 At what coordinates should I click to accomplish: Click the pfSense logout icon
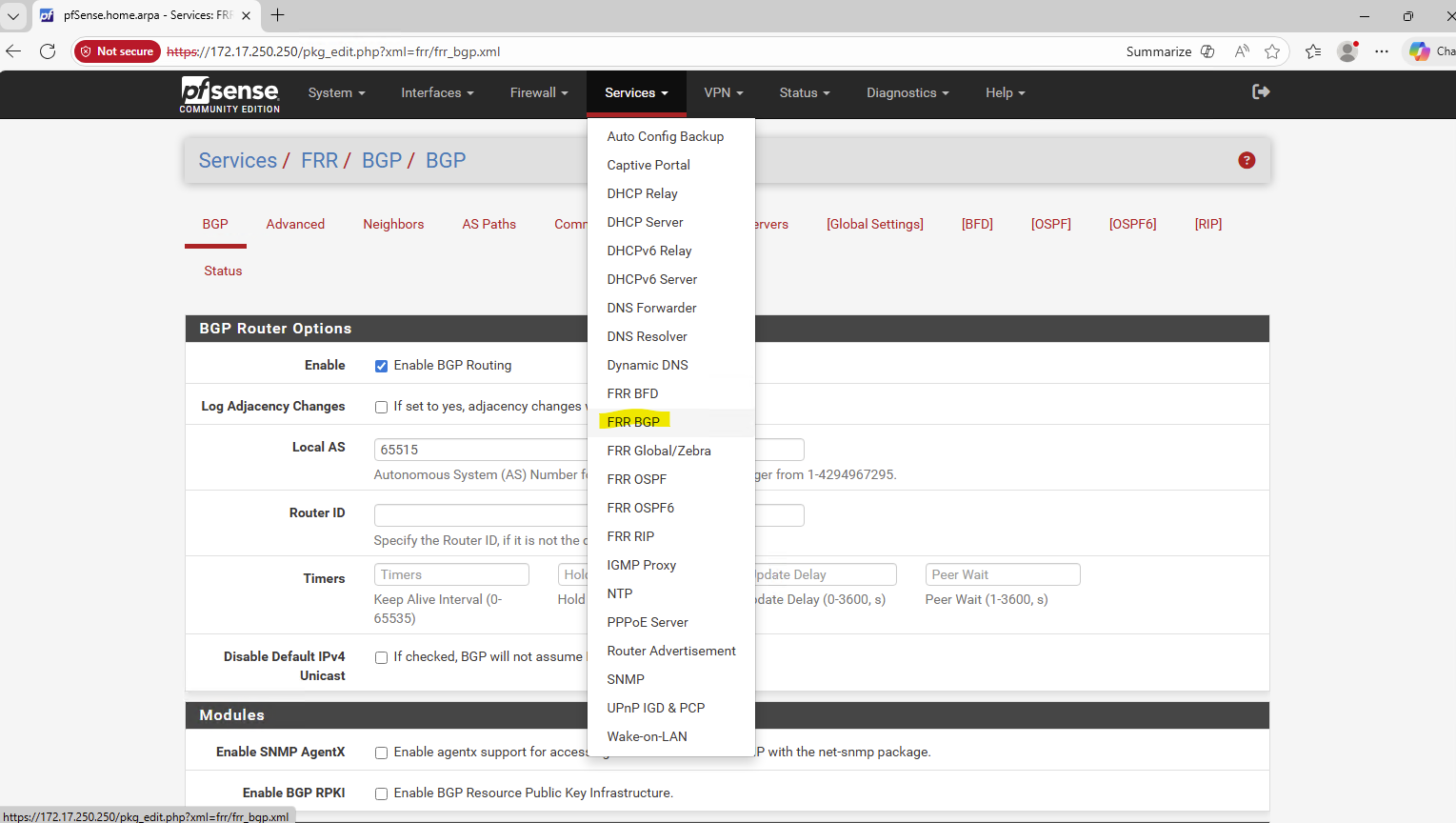click(x=1261, y=91)
